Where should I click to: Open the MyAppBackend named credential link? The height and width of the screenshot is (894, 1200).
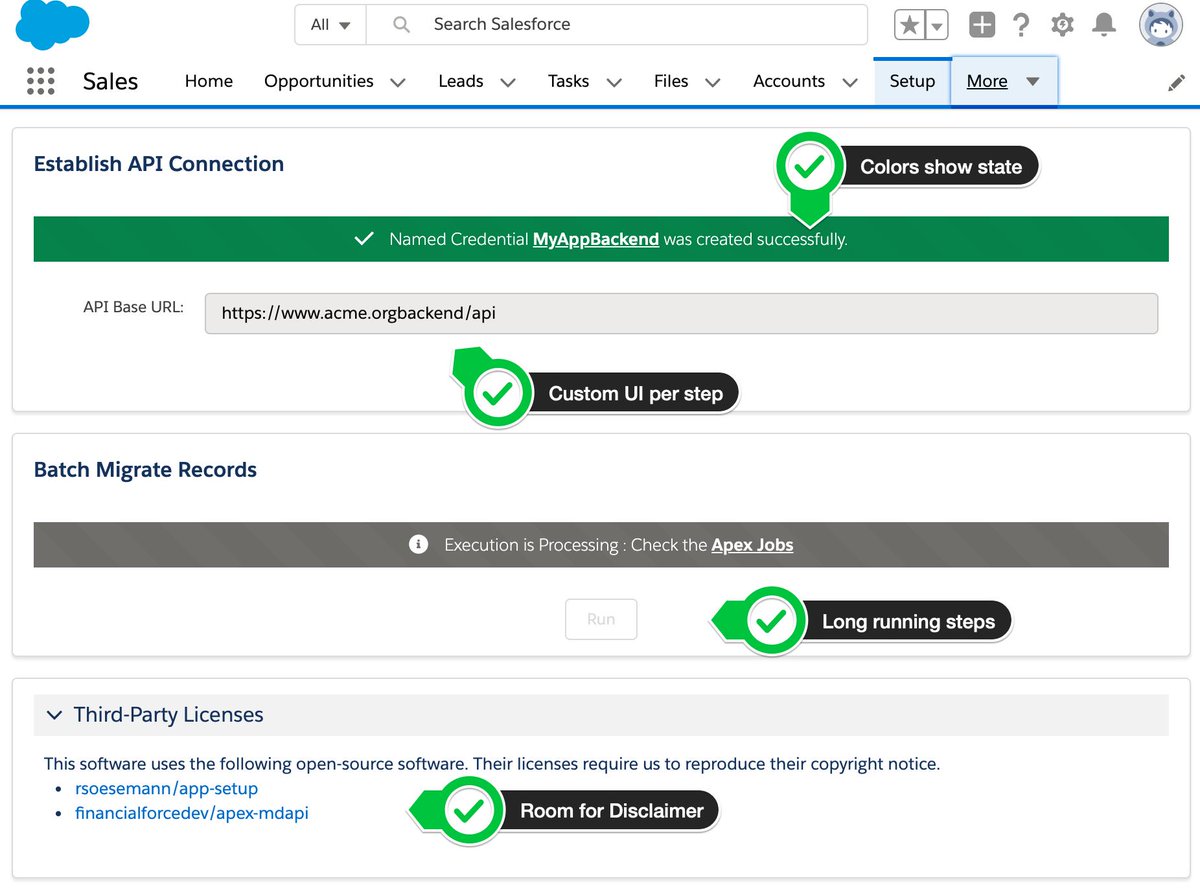coord(596,239)
